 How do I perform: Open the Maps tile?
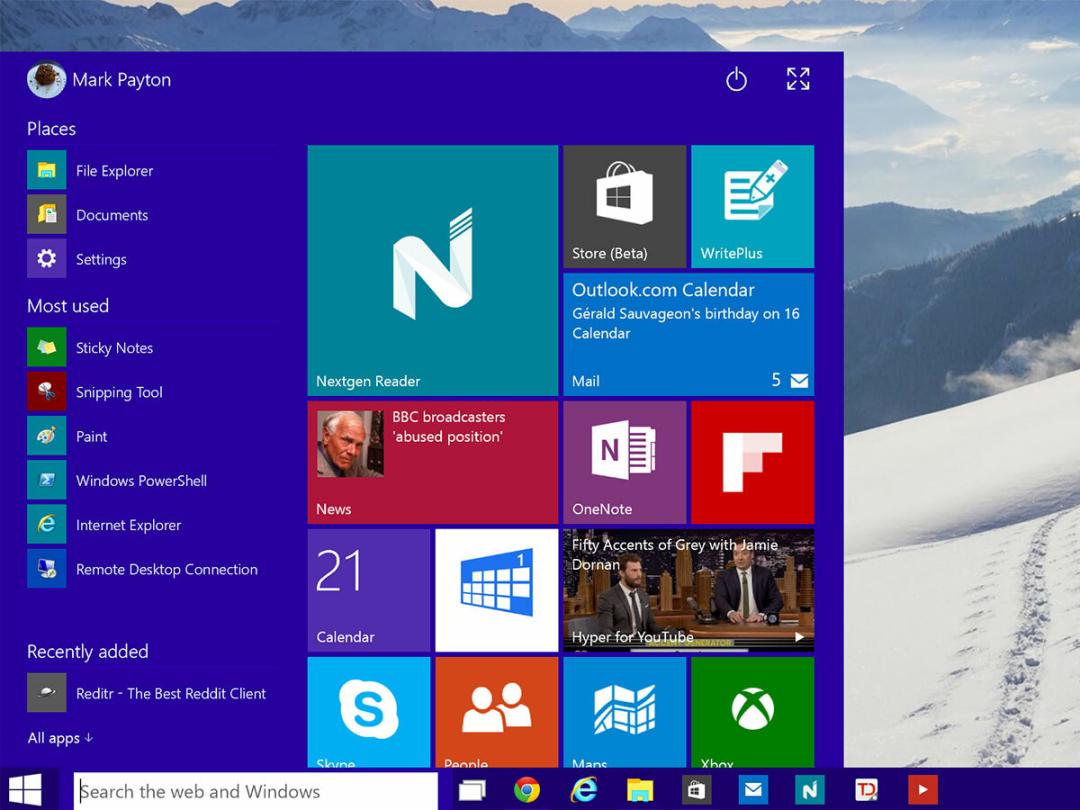(x=624, y=711)
